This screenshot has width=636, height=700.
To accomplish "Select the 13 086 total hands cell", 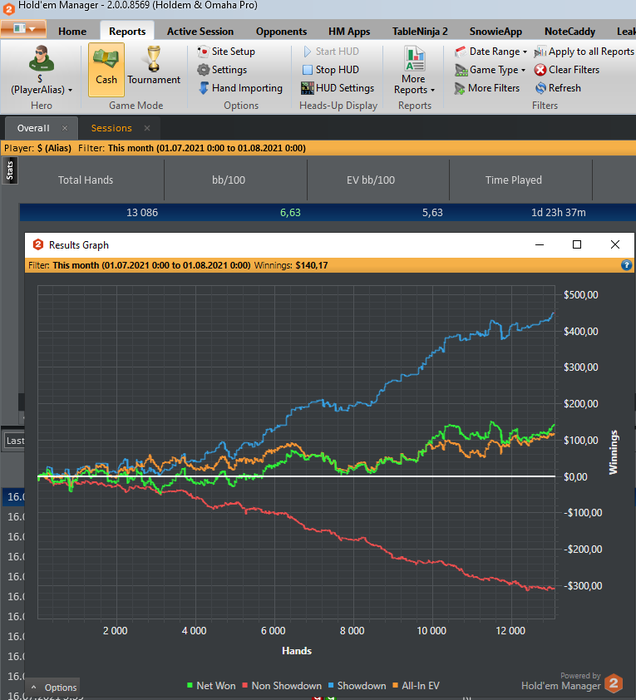I will pyautogui.click(x=142, y=212).
